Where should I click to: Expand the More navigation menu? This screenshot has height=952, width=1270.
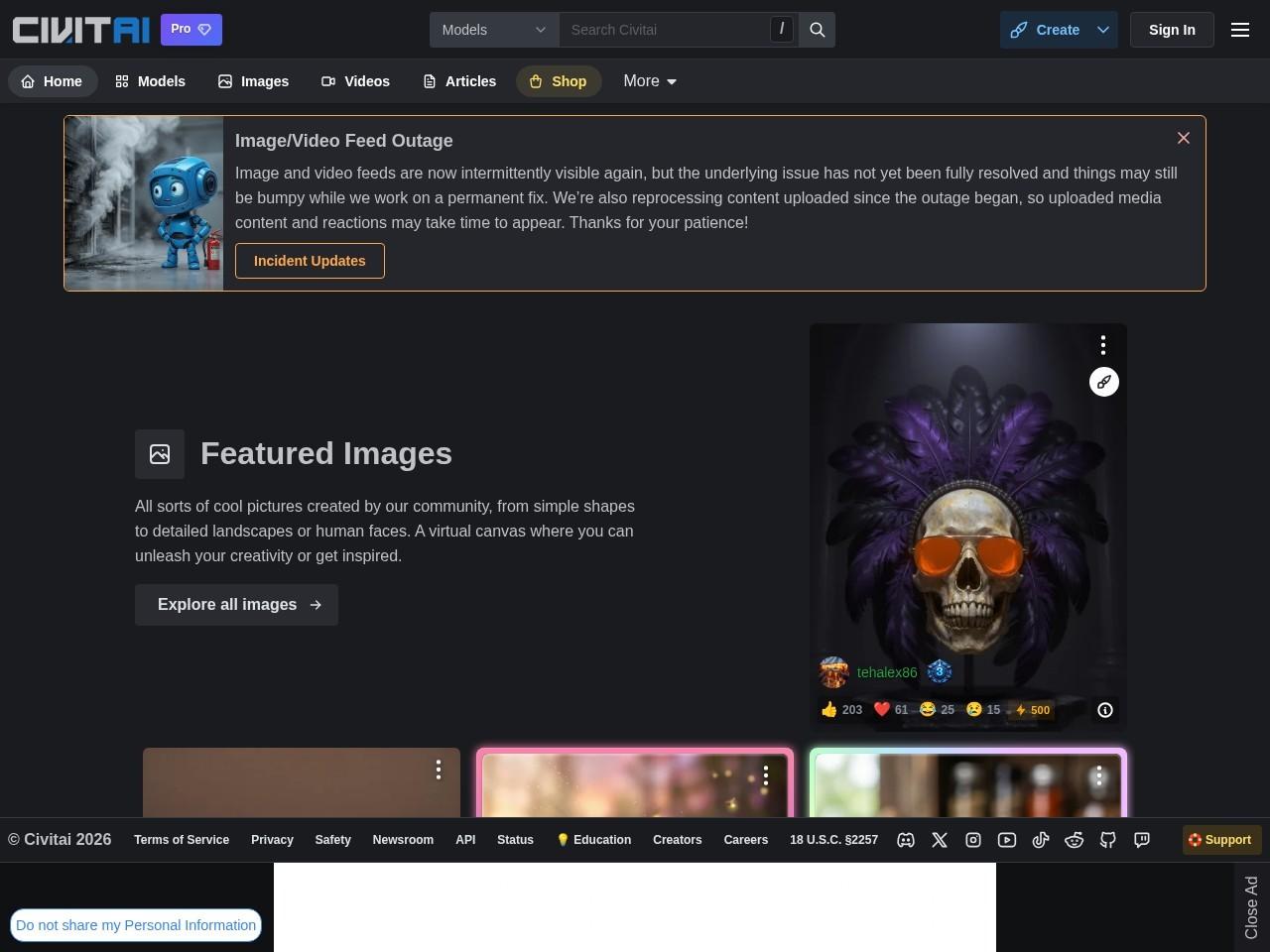click(650, 81)
